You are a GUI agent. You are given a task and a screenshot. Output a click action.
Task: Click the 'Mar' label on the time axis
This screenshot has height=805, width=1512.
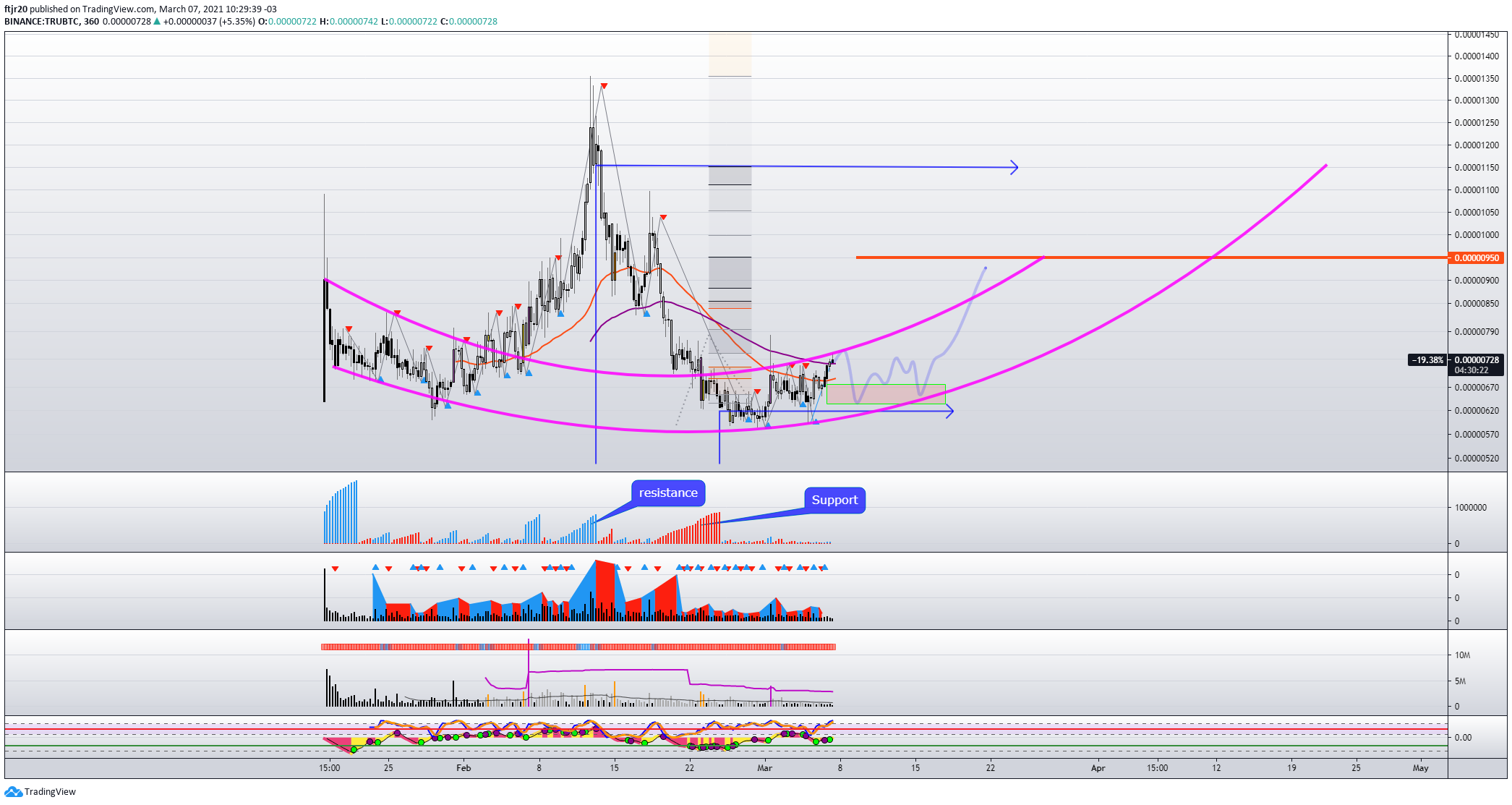[764, 767]
